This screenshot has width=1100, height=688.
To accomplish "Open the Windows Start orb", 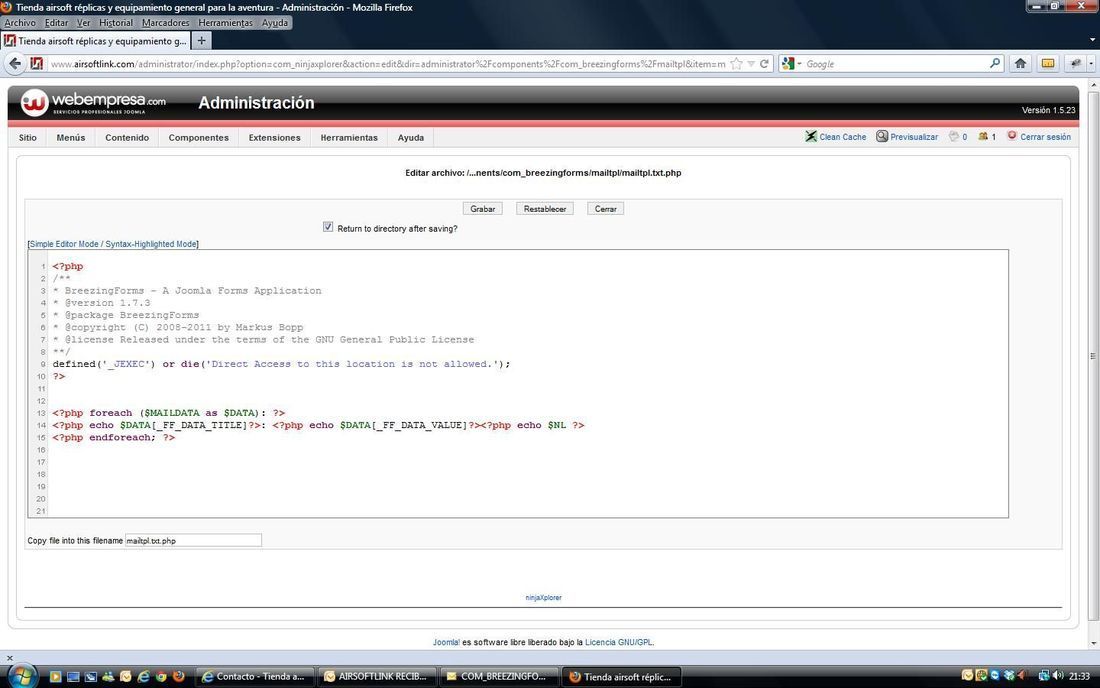I will click(x=22, y=676).
